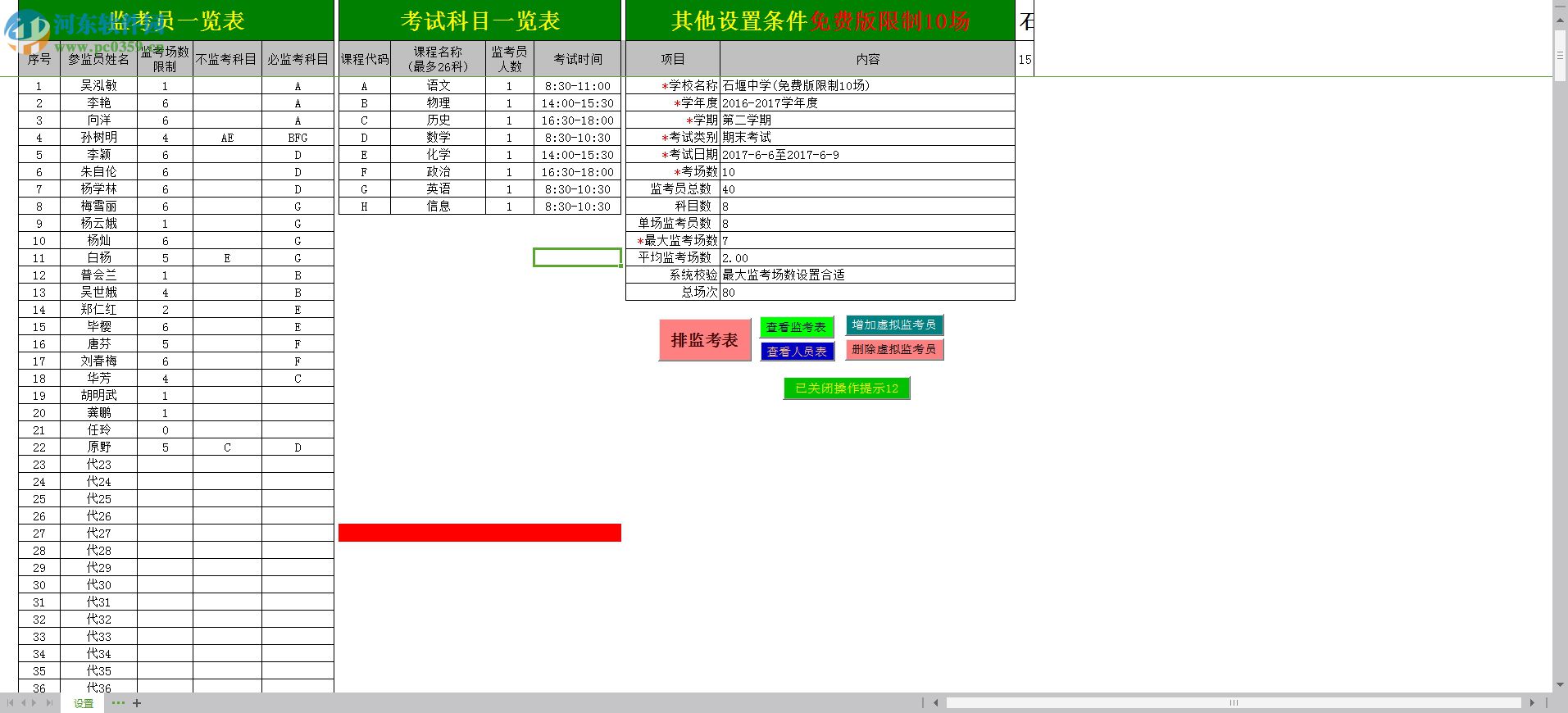Select the 必监考科目 column header
Screen dimensions: 1568x713
(298, 59)
